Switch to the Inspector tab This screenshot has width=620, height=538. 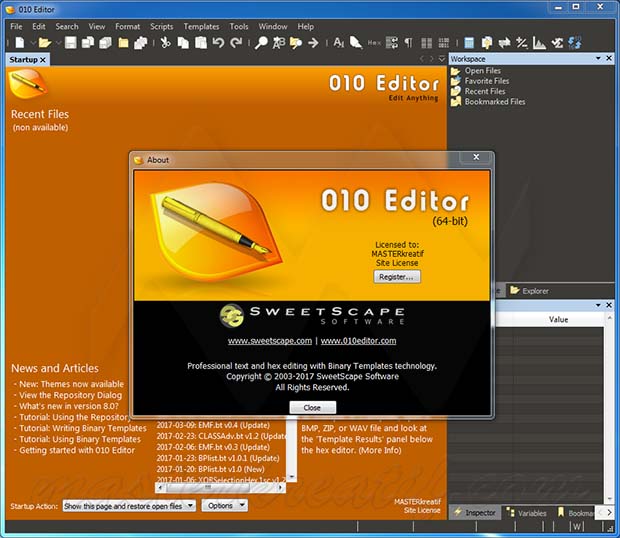[475, 513]
